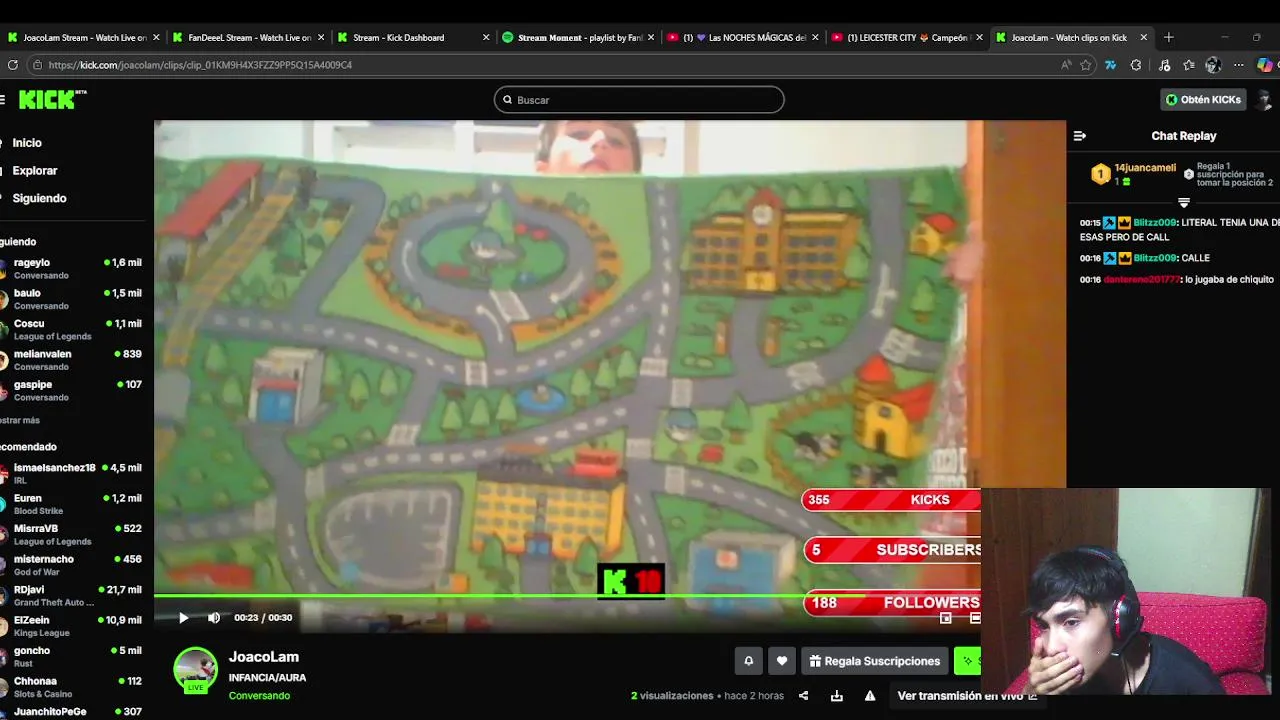Open baulo channel in sidebar
The width and height of the screenshot is (1280, 720).
tap(72, 299)
